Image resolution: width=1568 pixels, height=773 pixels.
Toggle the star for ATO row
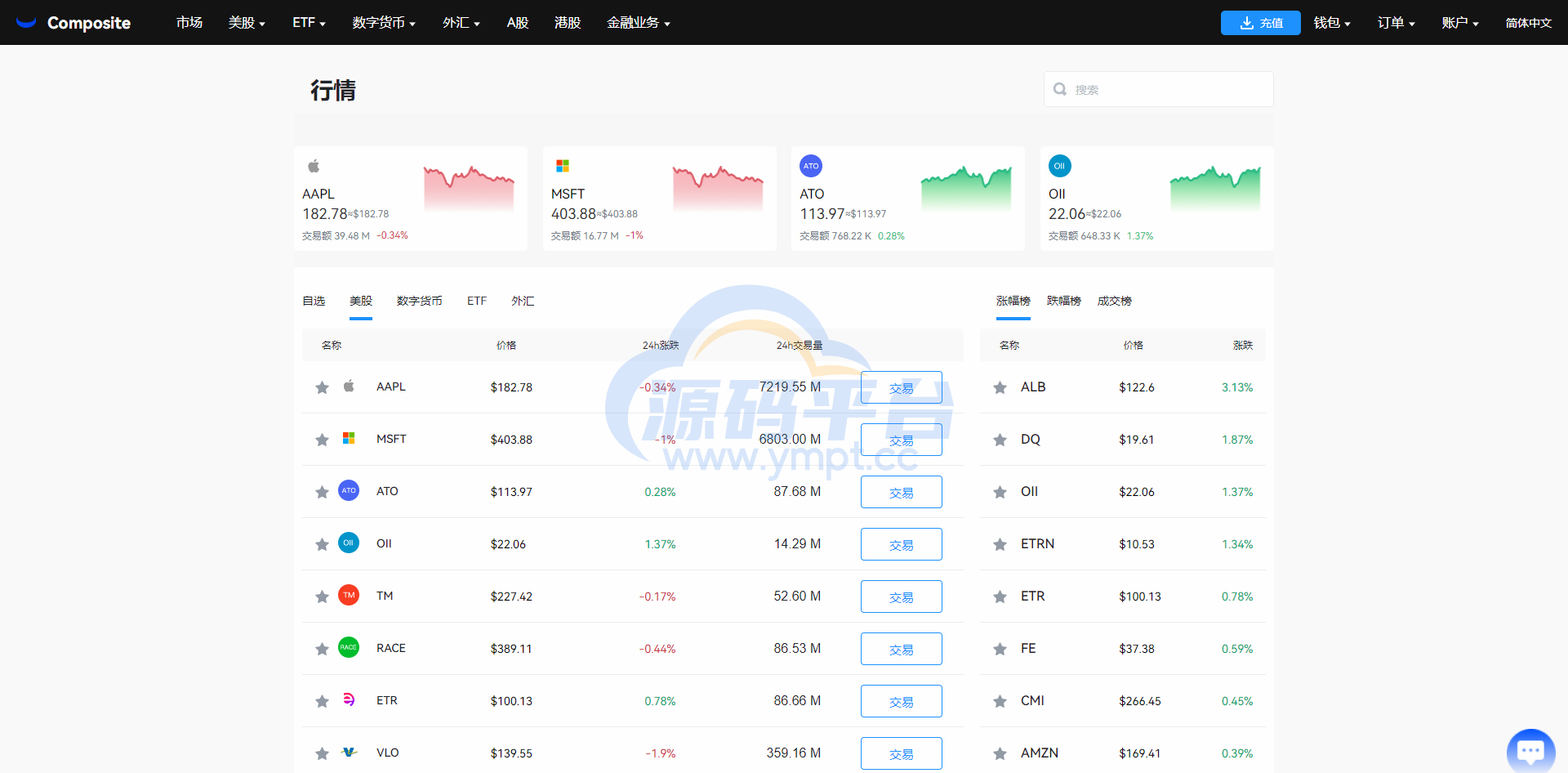click(322, 492)
